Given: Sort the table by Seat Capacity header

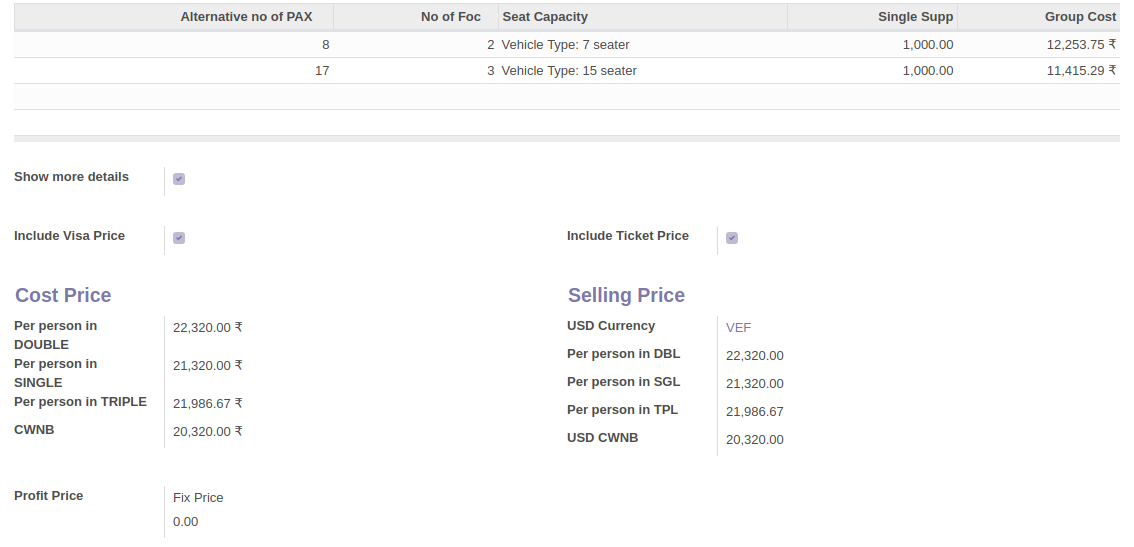Looking at the screenshot, I should (545, 17).
